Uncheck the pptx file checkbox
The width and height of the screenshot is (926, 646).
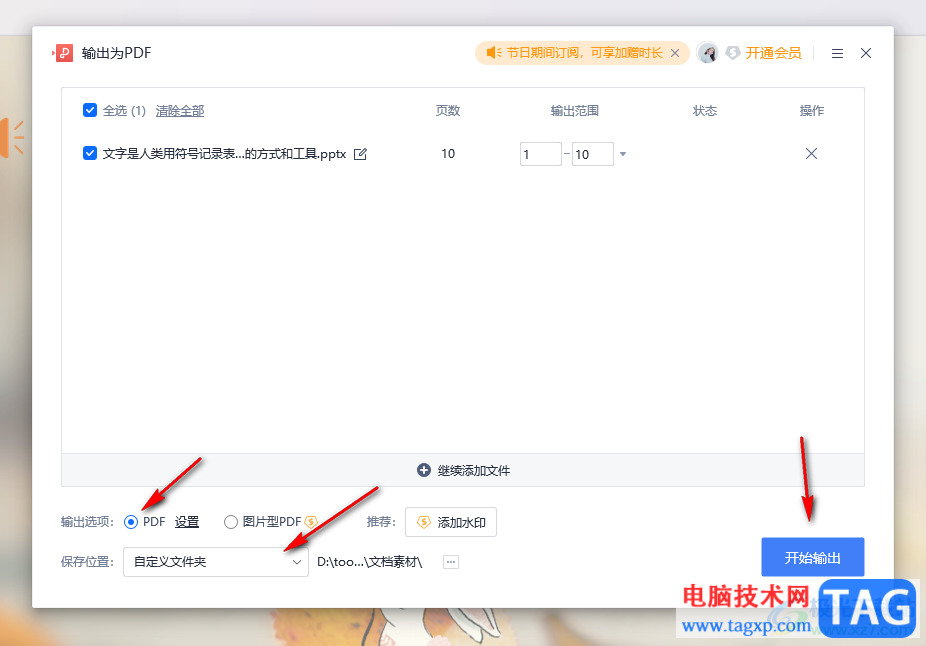pyautogui.click(x=90, y=154)
